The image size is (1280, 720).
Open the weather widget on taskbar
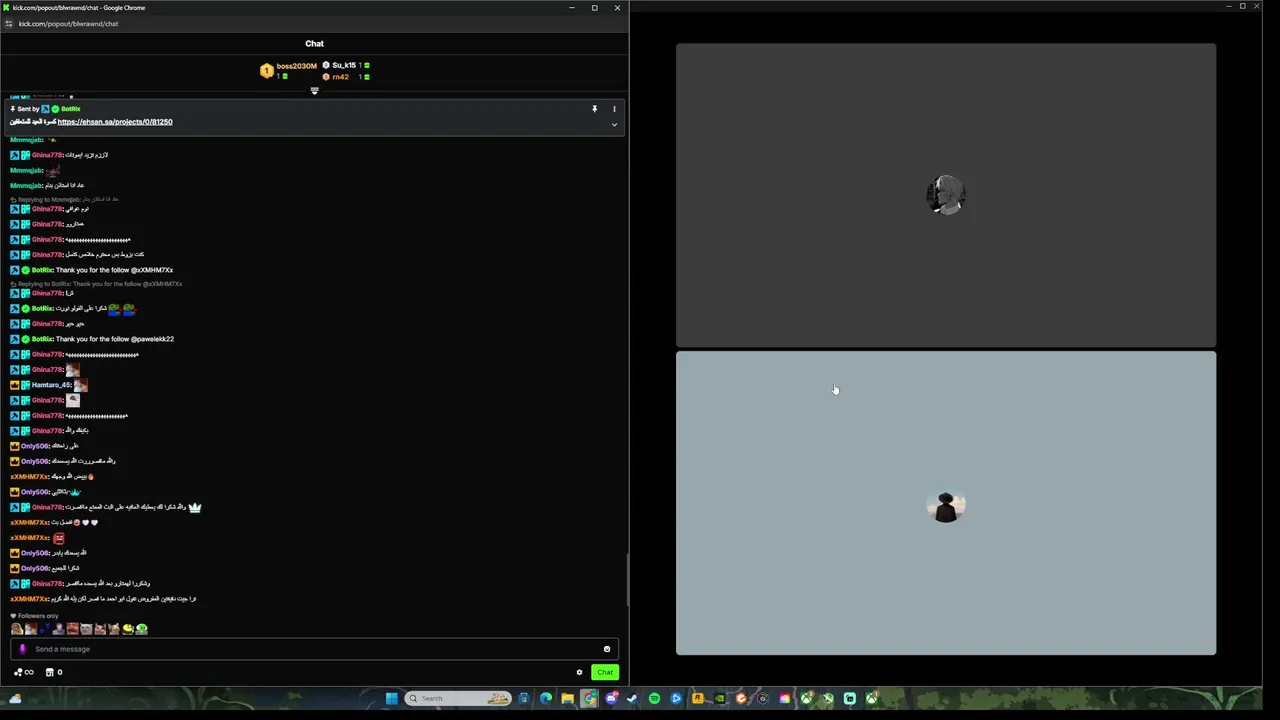tap(15, 698)
